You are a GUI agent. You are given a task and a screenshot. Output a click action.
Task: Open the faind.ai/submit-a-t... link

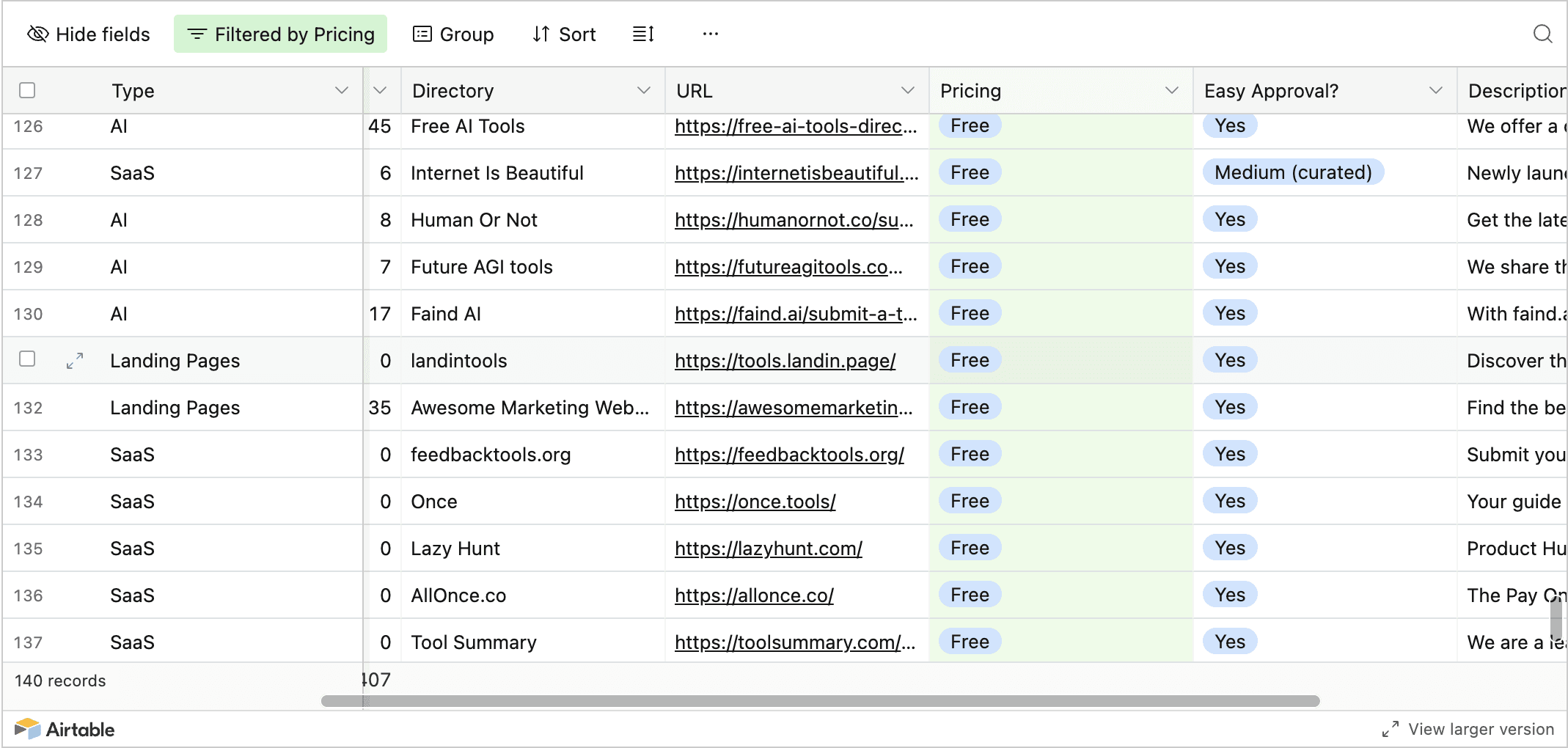coord(796,314)
